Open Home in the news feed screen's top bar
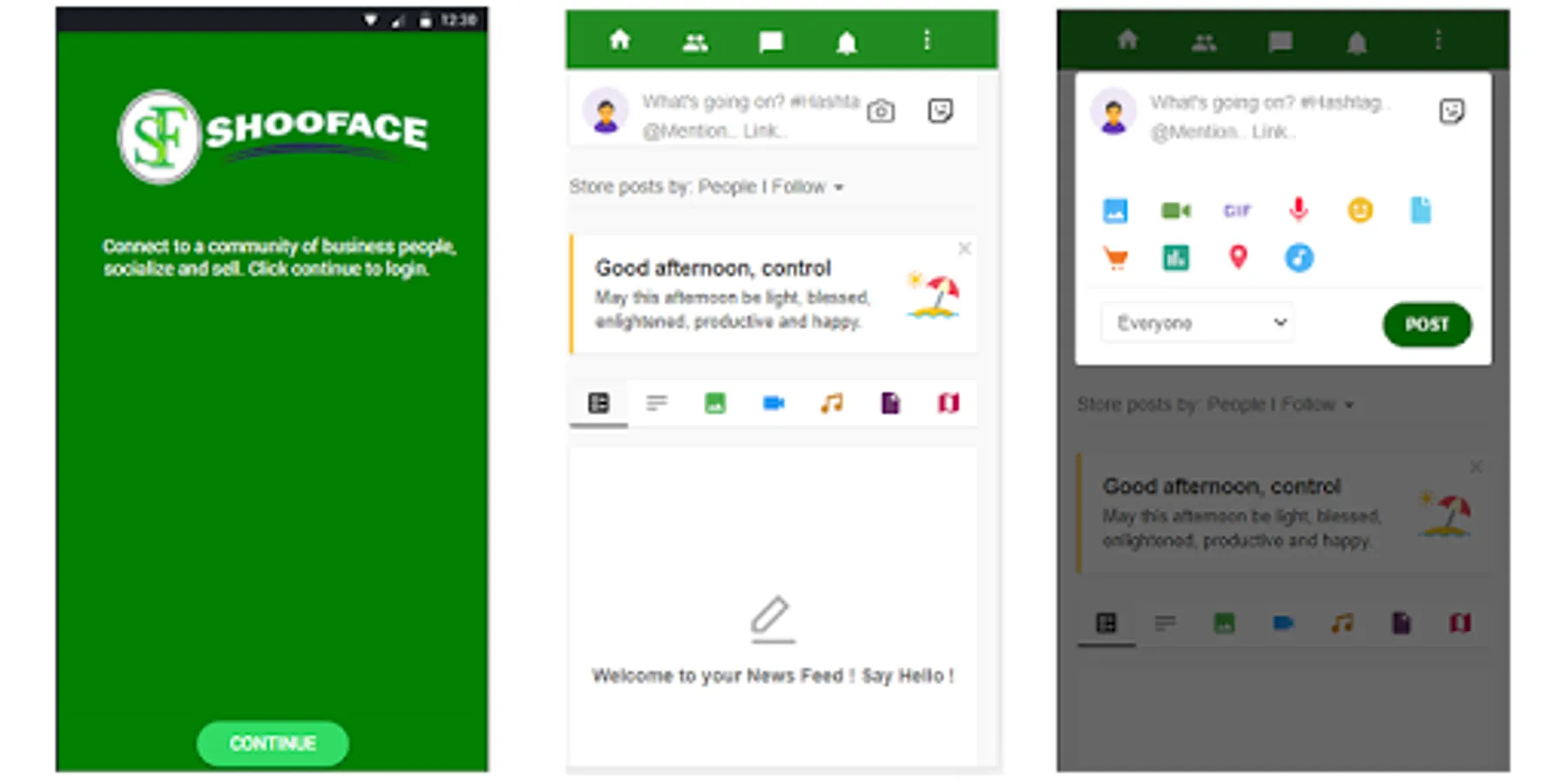 coord(620,40)
